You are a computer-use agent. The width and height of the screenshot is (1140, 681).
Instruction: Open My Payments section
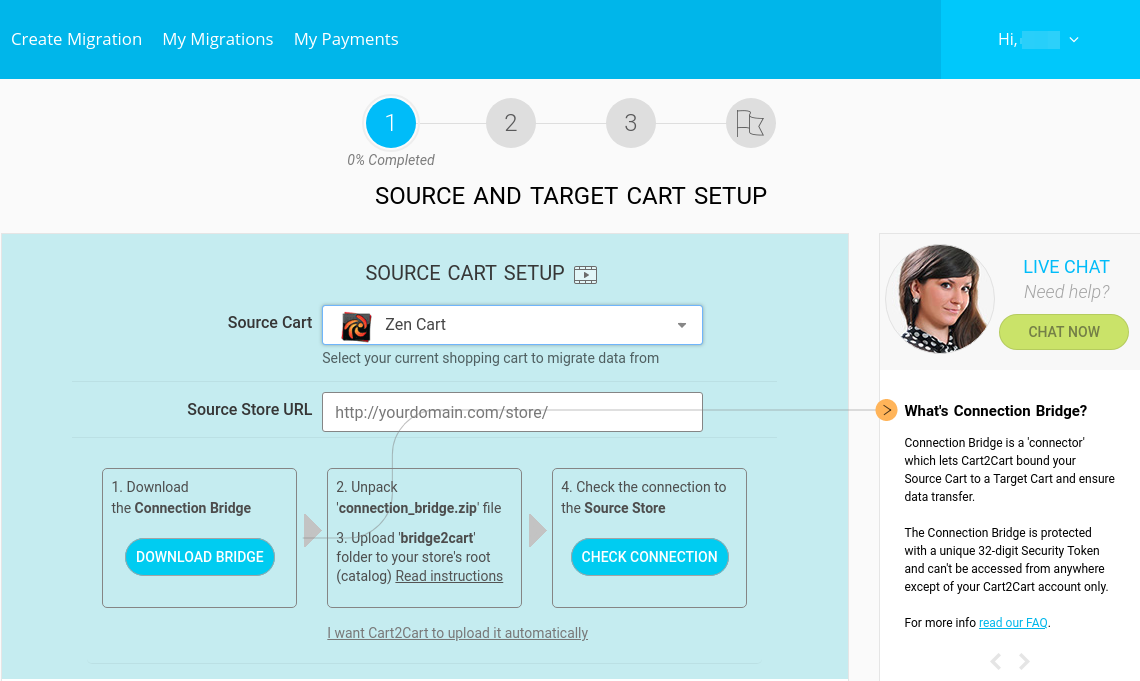[x=346, y=39]
